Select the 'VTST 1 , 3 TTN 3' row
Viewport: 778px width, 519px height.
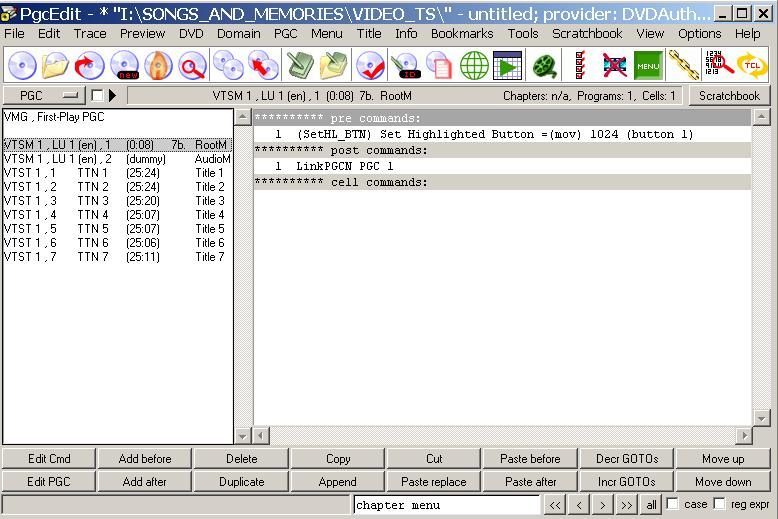coord(117,200)
